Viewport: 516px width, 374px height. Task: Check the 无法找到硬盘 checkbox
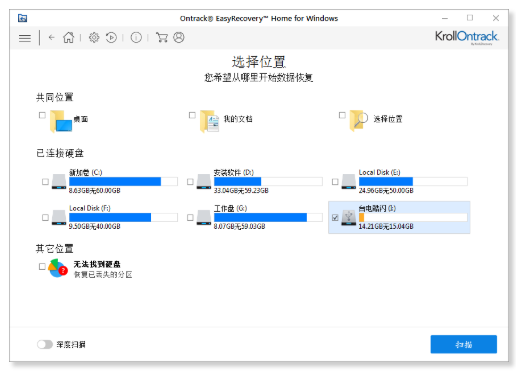(x=42, y=266)
